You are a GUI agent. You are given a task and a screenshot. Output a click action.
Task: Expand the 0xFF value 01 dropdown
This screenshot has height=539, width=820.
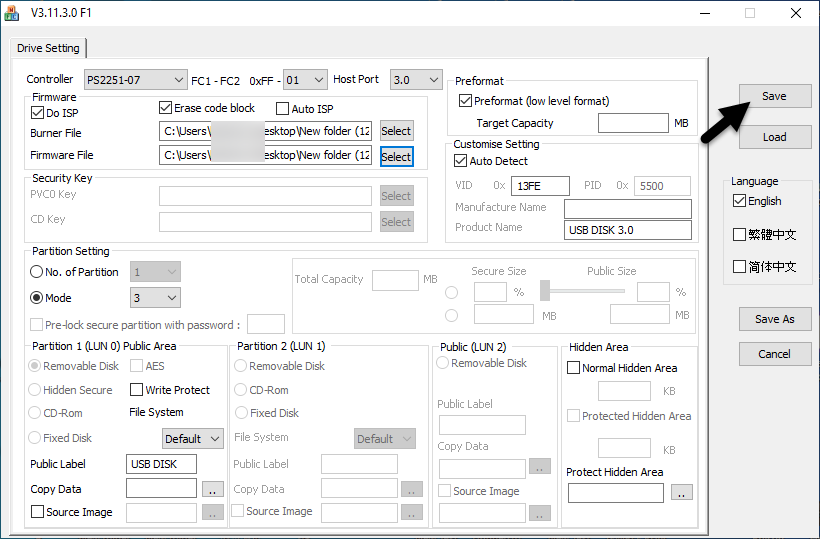(305, 80)
